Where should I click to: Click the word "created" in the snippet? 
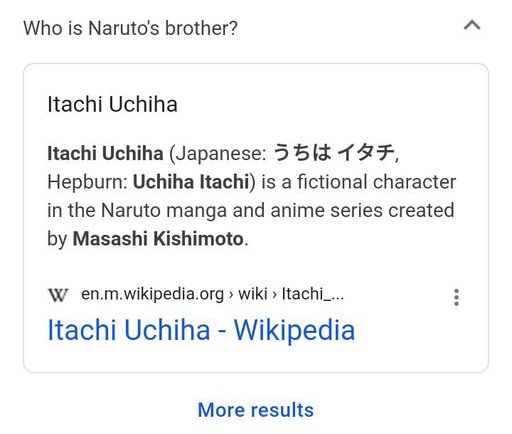coord(421,211)
